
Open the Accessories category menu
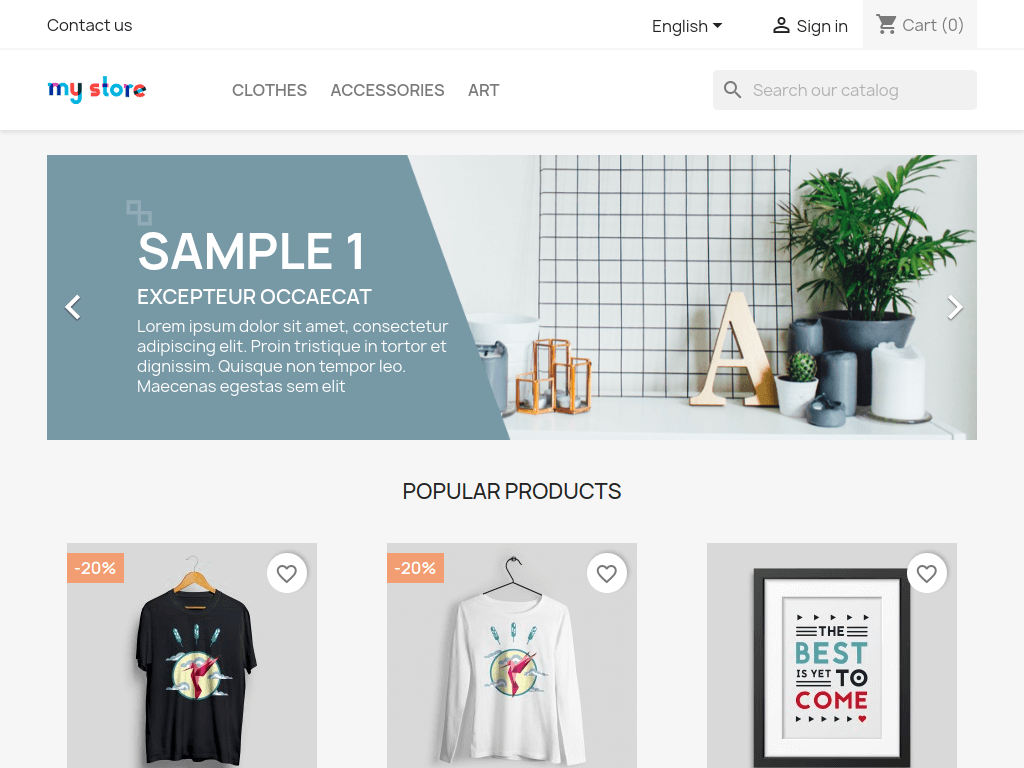coord(387,90)
